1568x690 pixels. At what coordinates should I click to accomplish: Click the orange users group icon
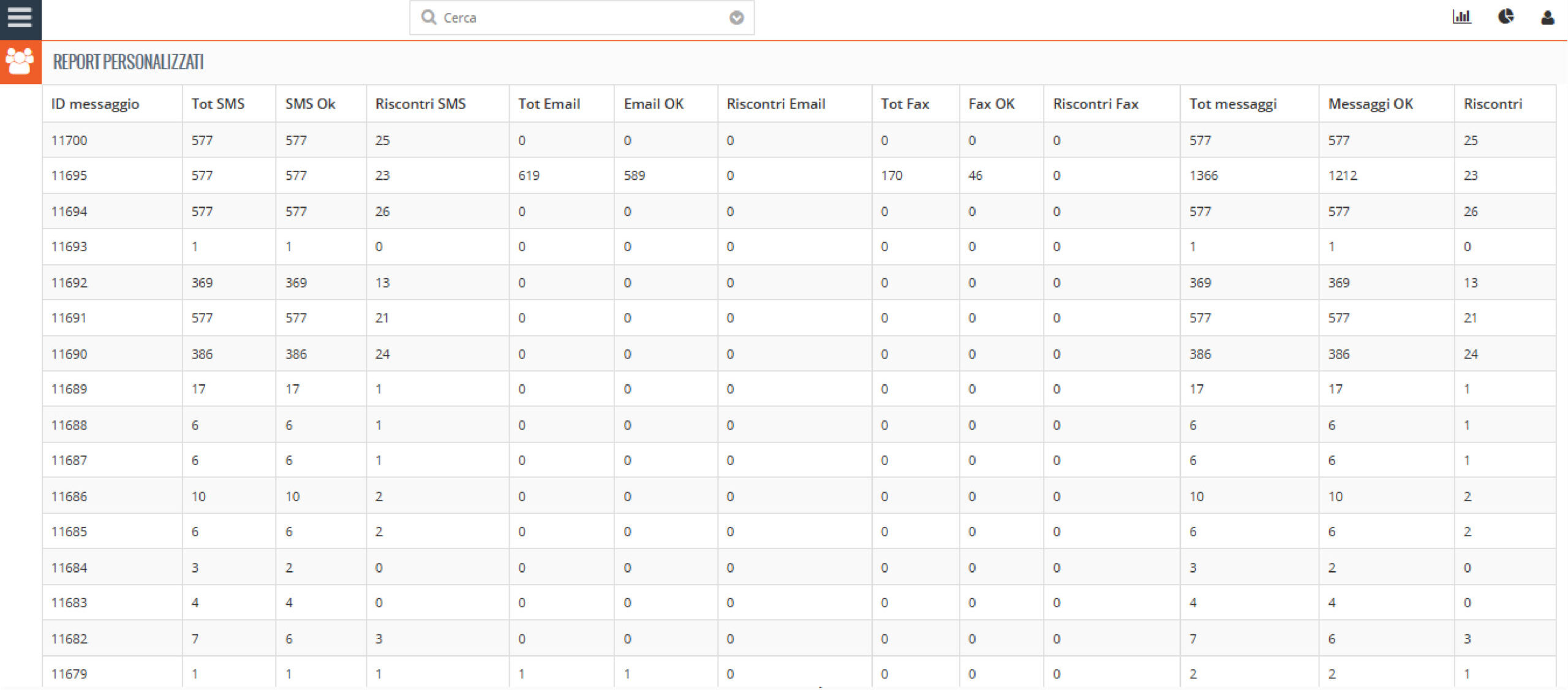tap(20, 61)
